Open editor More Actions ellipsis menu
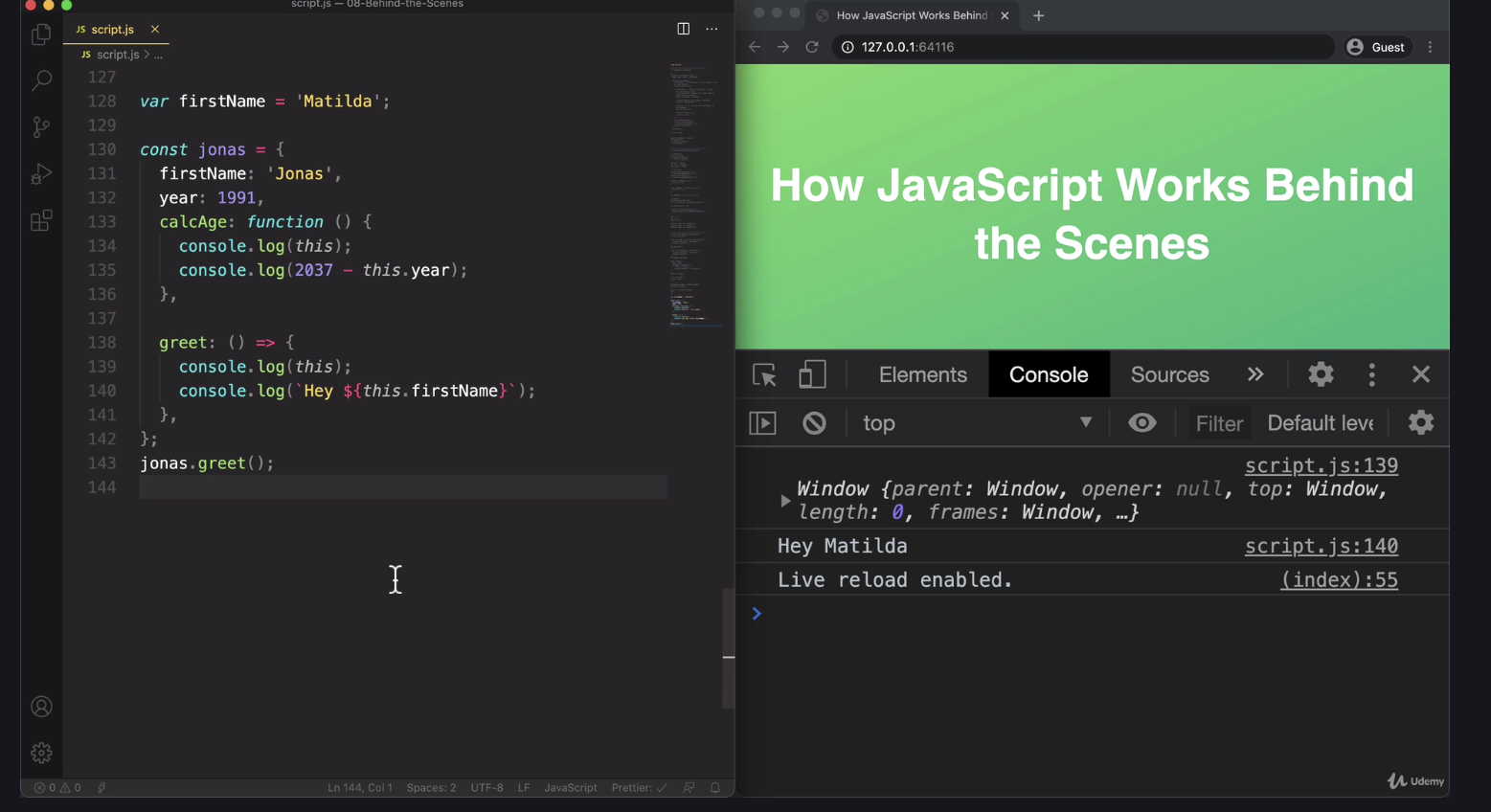 click(712, 29)
